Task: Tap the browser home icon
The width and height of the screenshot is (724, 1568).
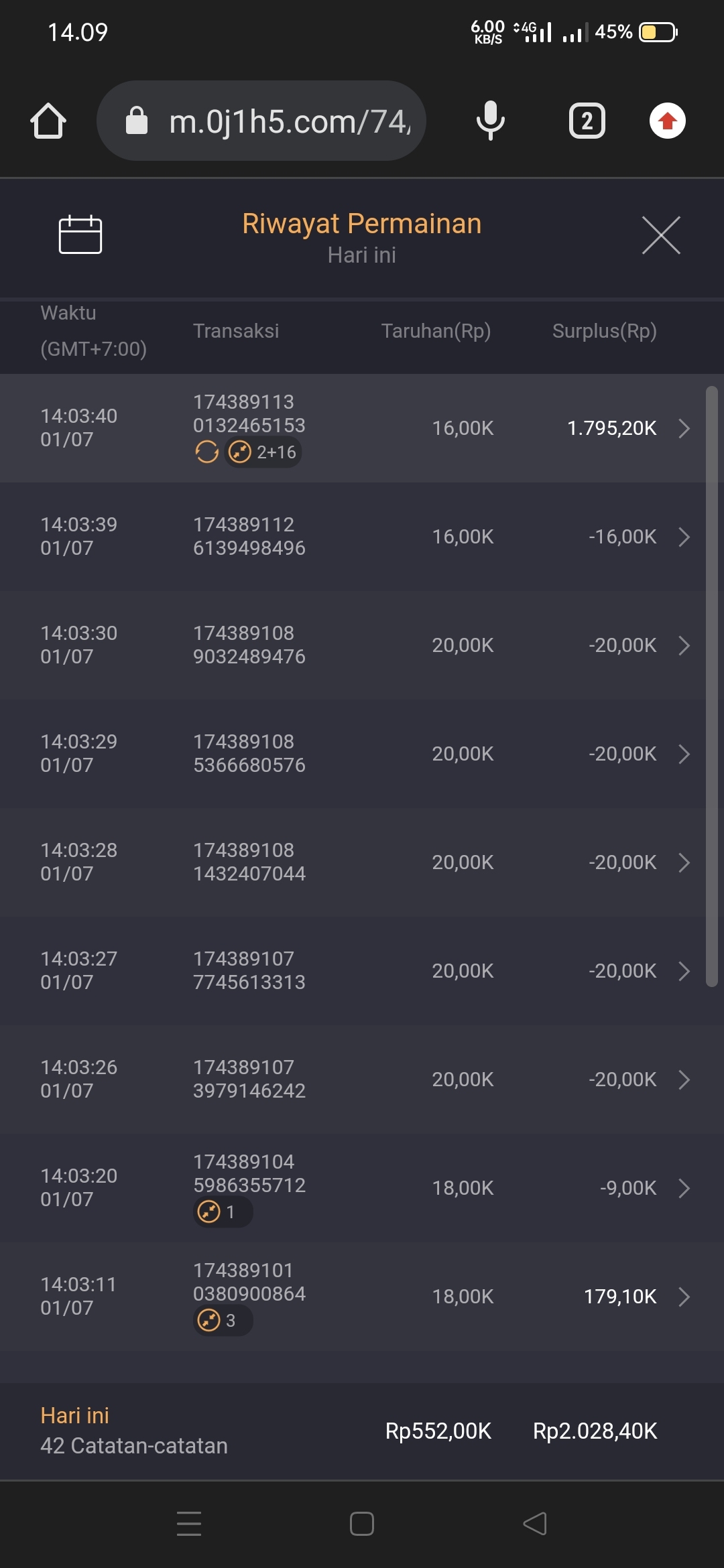Action: click(x=48, y=121)
